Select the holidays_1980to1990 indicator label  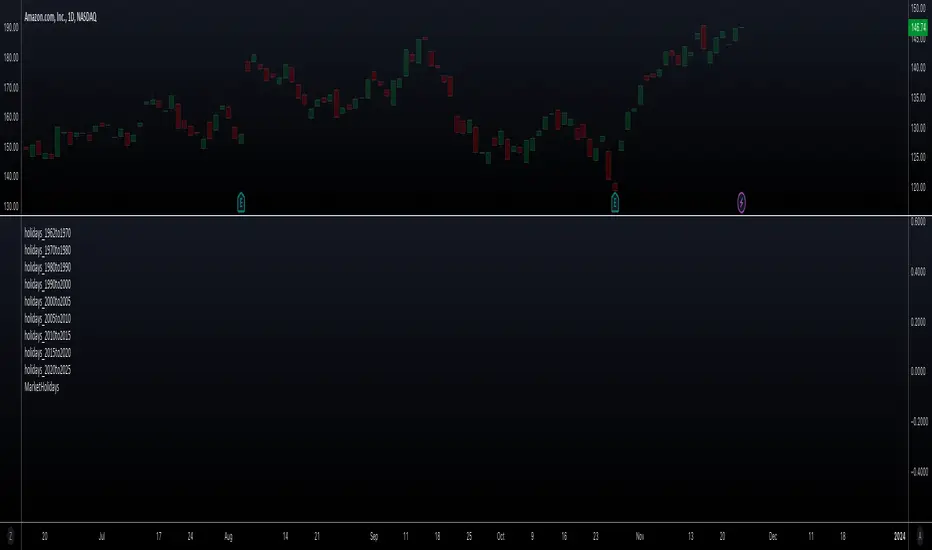pos(48,268)
